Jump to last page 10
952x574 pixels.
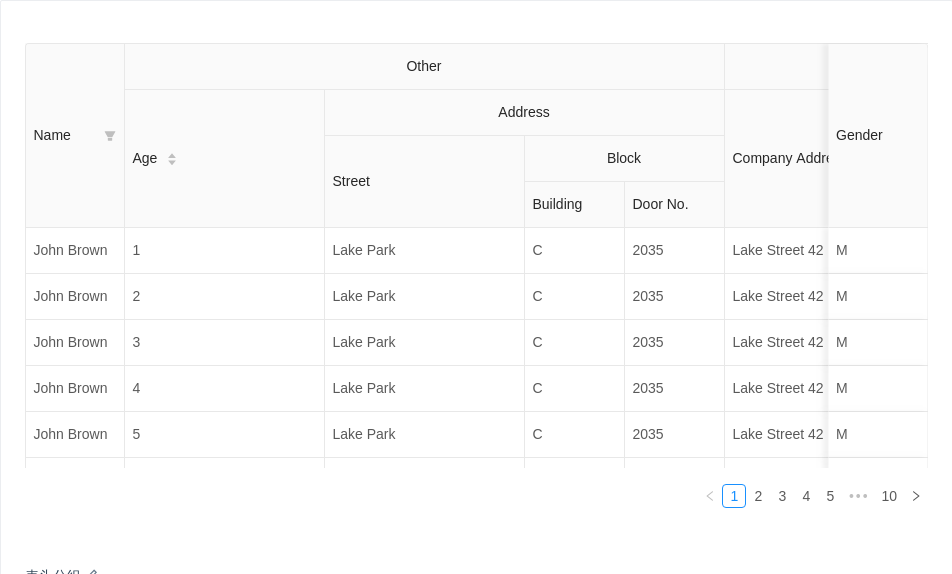coord(889,496)
